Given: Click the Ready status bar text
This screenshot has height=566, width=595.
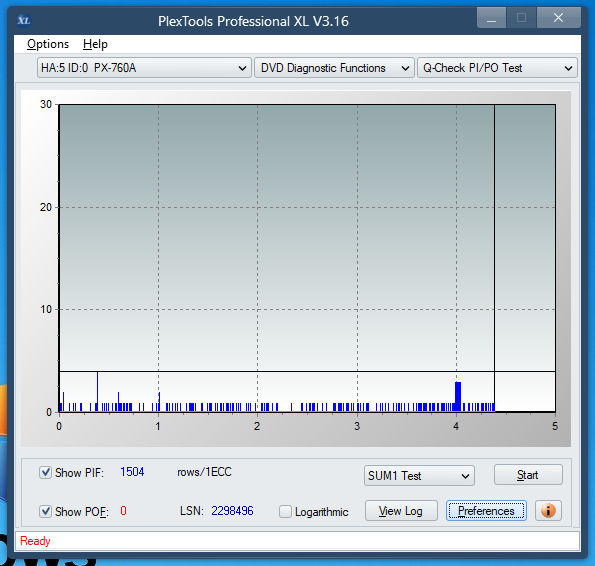Looking at the screenshot, I should 35,541.
